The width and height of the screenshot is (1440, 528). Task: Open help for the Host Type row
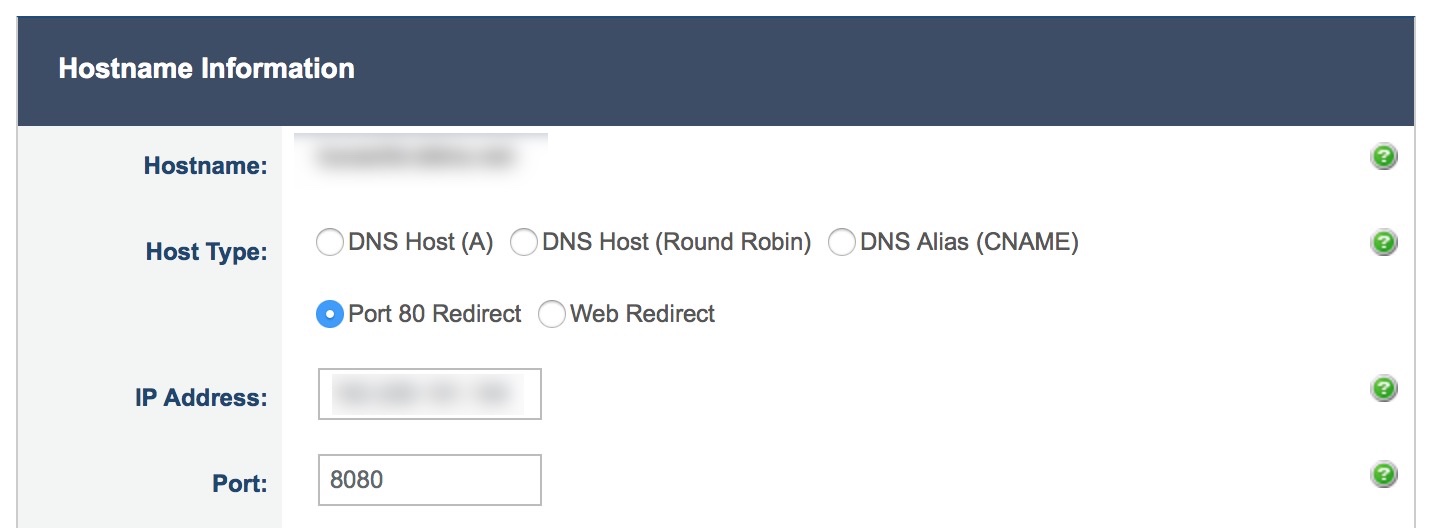(x=1384, y=242)
